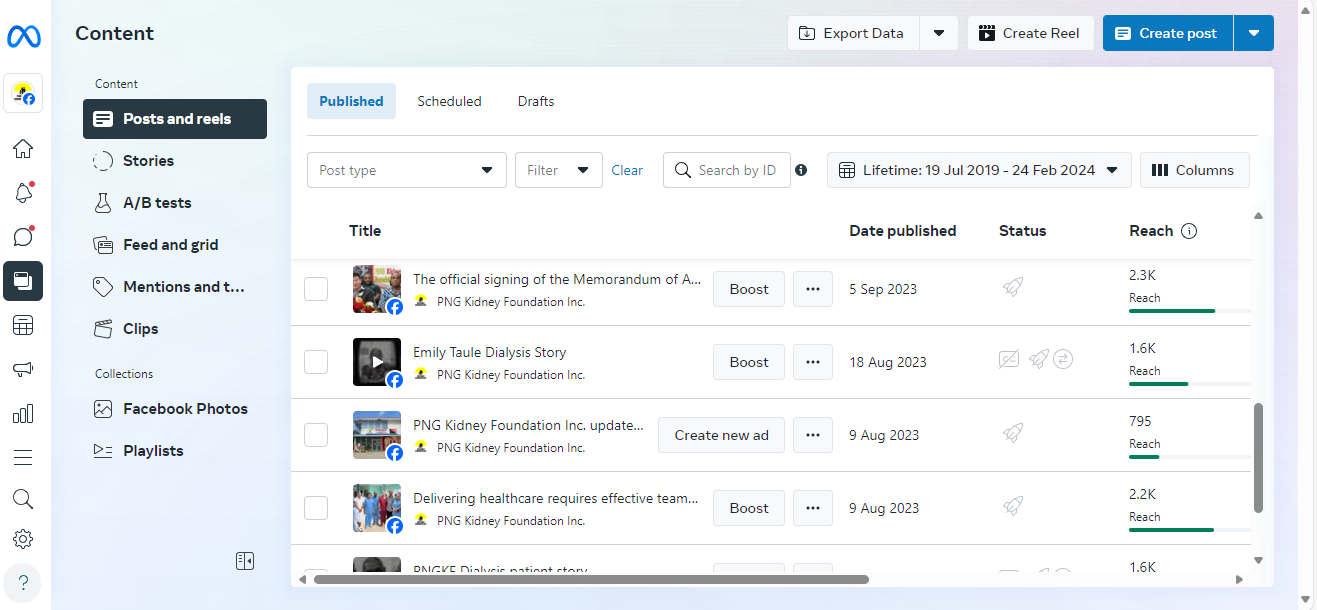Open Insights bar chart icon
This screenshot has width=1317, height=610.
click(23, 413)
